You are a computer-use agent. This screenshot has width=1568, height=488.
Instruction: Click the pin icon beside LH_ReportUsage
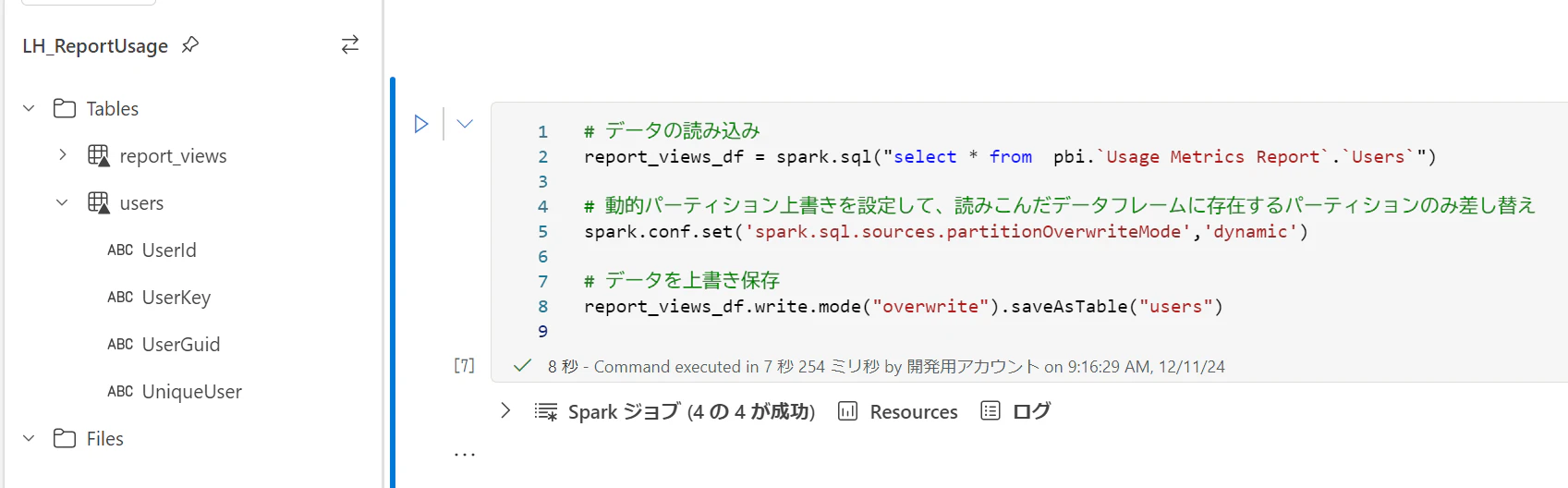[x=190, y=44]
